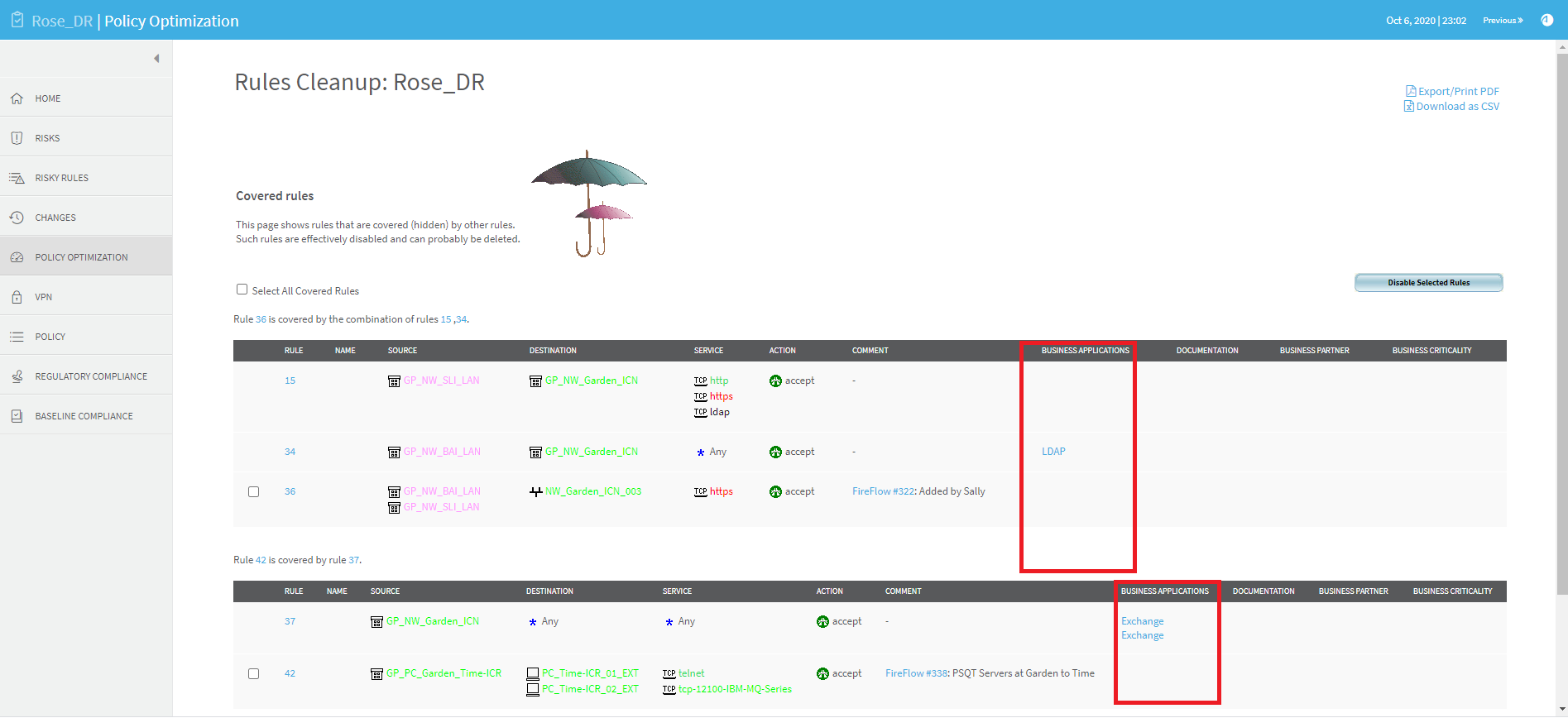
Task: Open the Export/Print PDF link
Action: (x=1458, y=91)
